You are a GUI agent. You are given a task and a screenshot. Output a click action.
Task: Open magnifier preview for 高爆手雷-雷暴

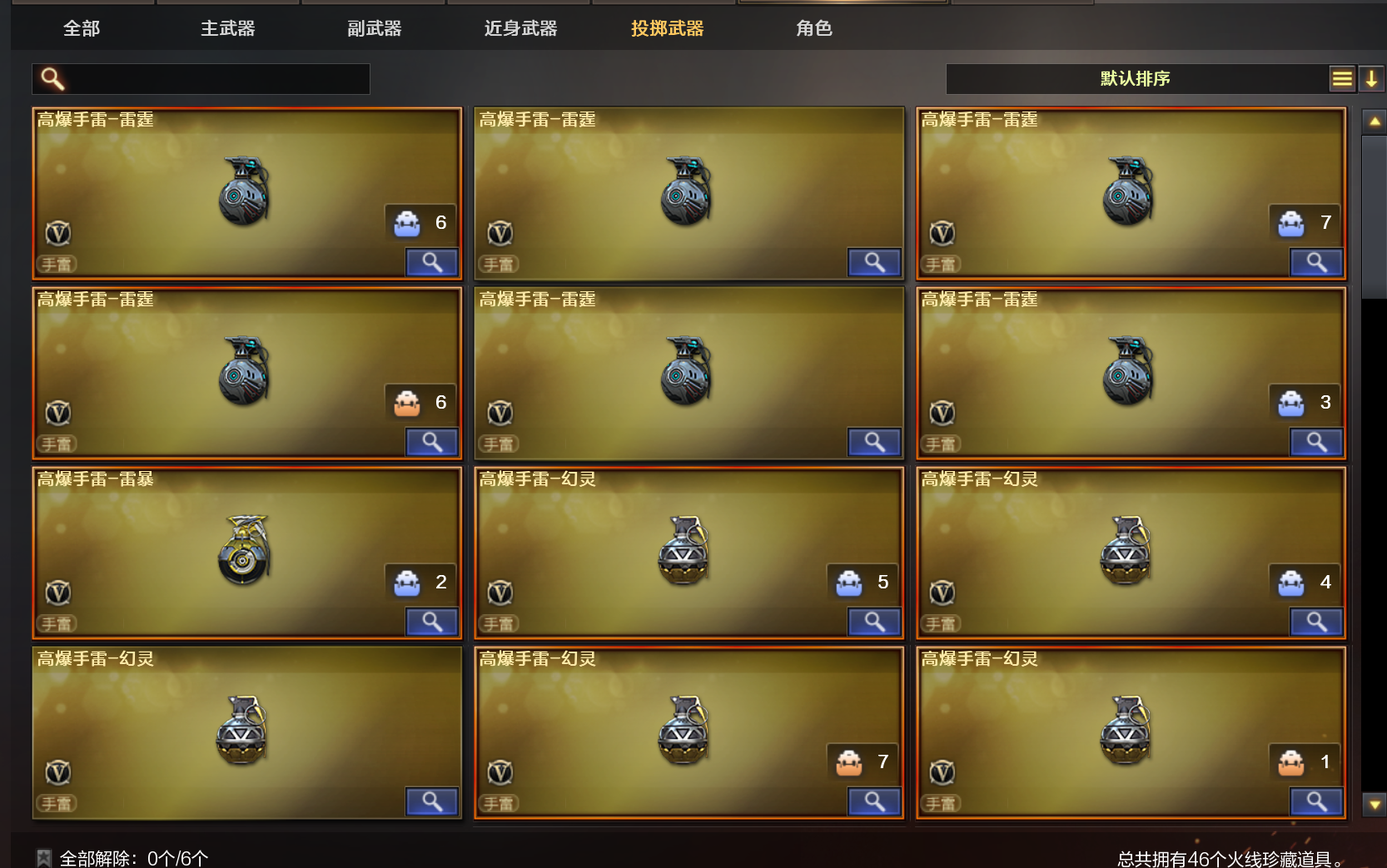coord(431,622)
